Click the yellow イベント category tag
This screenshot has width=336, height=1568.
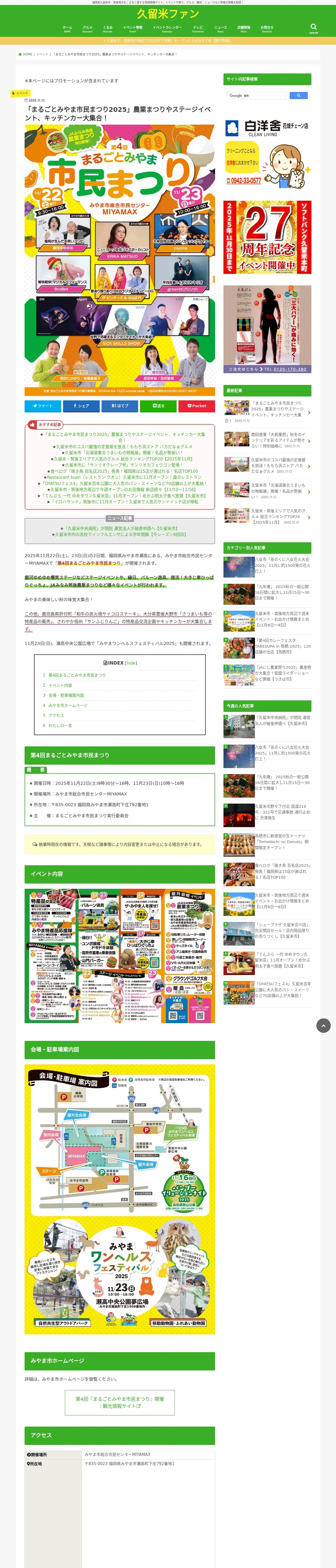tap(20, 93)
